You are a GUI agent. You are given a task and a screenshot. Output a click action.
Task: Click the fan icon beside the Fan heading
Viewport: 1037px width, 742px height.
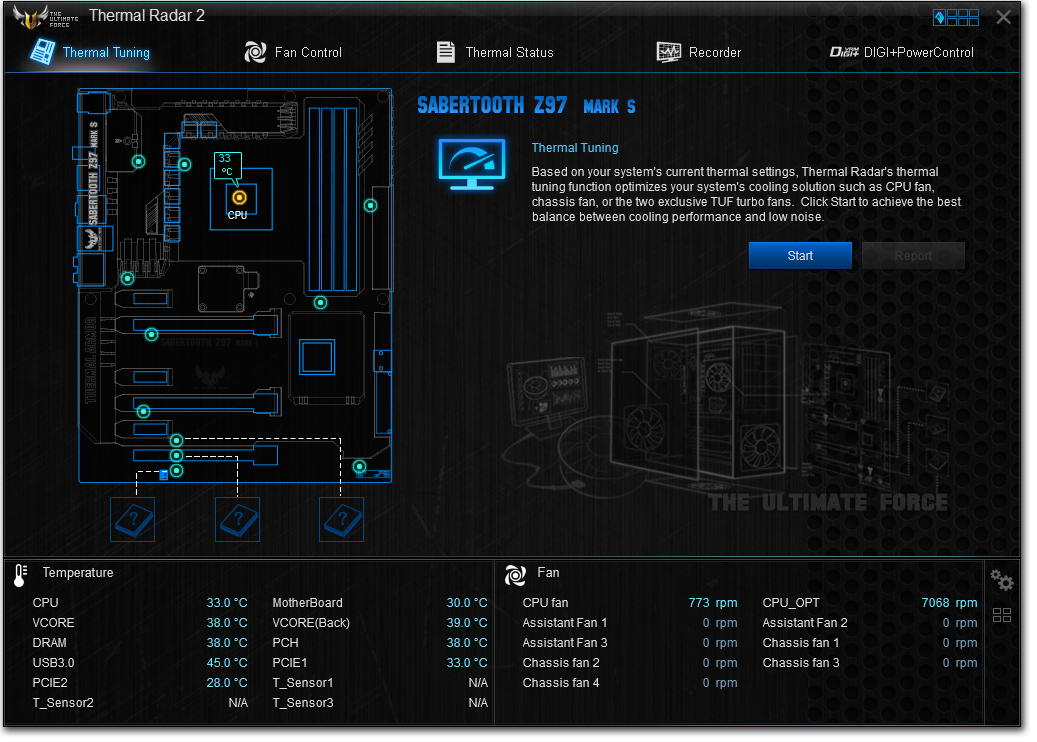tap(515, 575)
